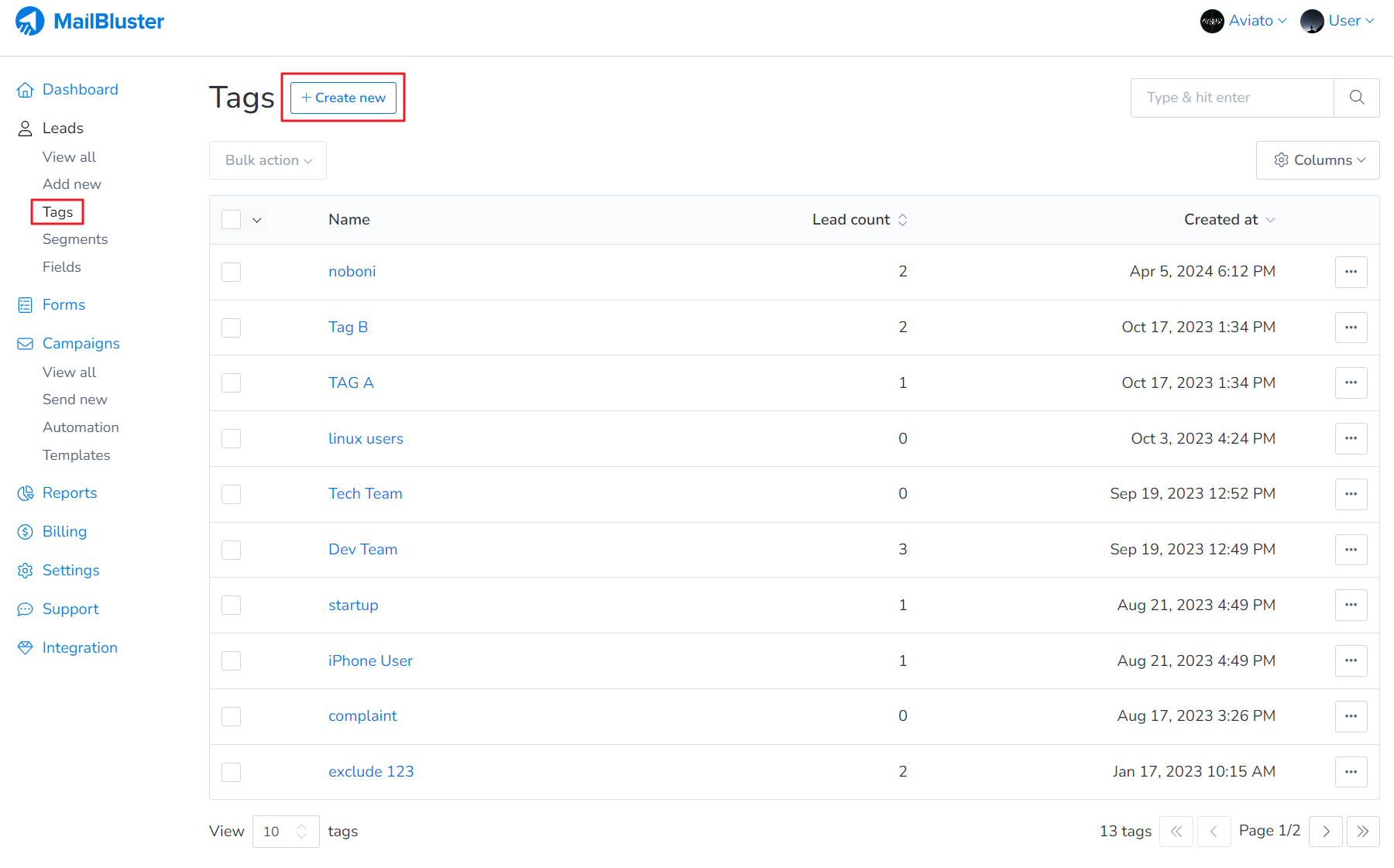Viewport: 1394px width, 868px height.
Task: Jump to last page double arrow
Action: tap(1362, 832)
